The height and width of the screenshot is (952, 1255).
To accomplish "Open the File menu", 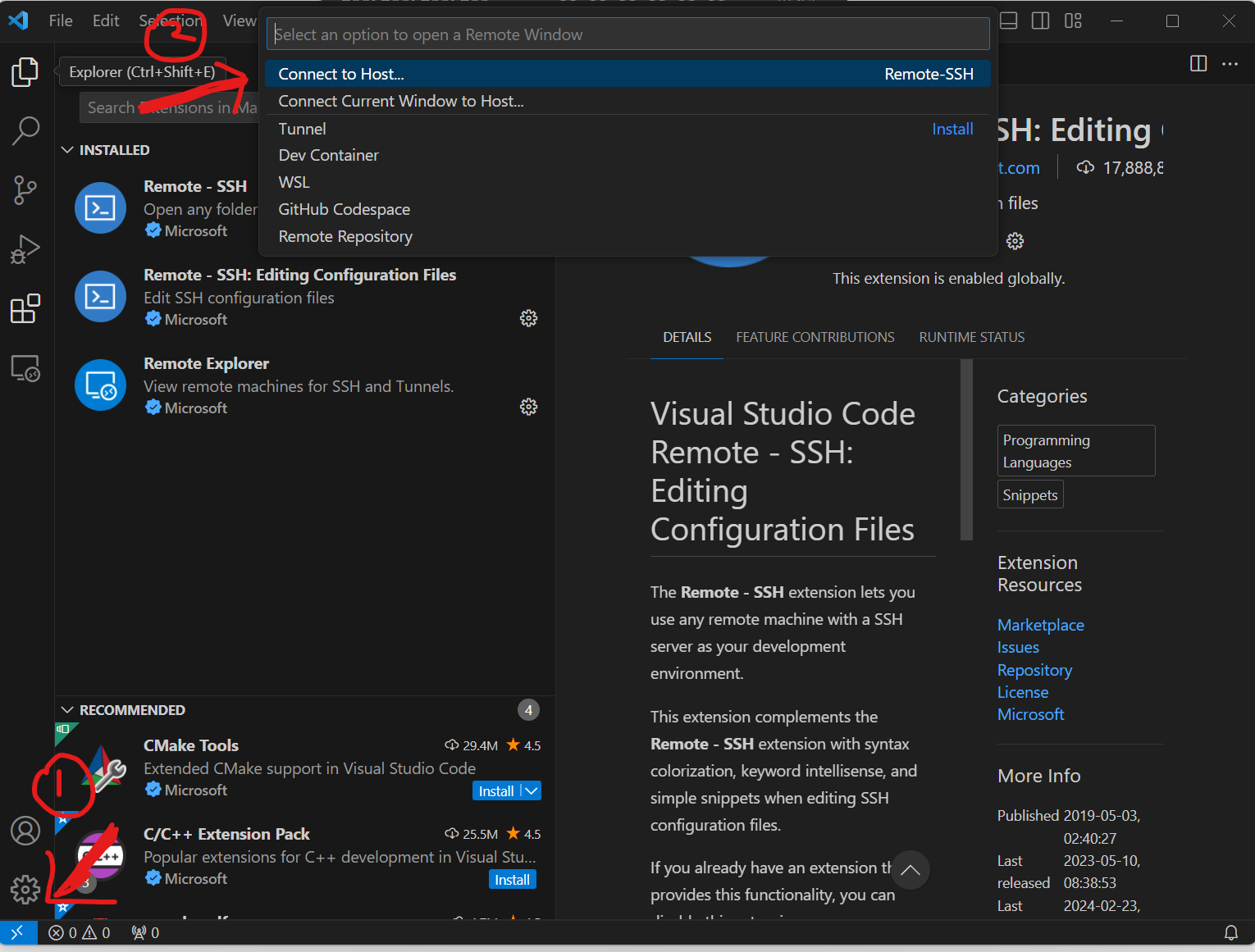I will pyautogui.click(x=61, y=20).
